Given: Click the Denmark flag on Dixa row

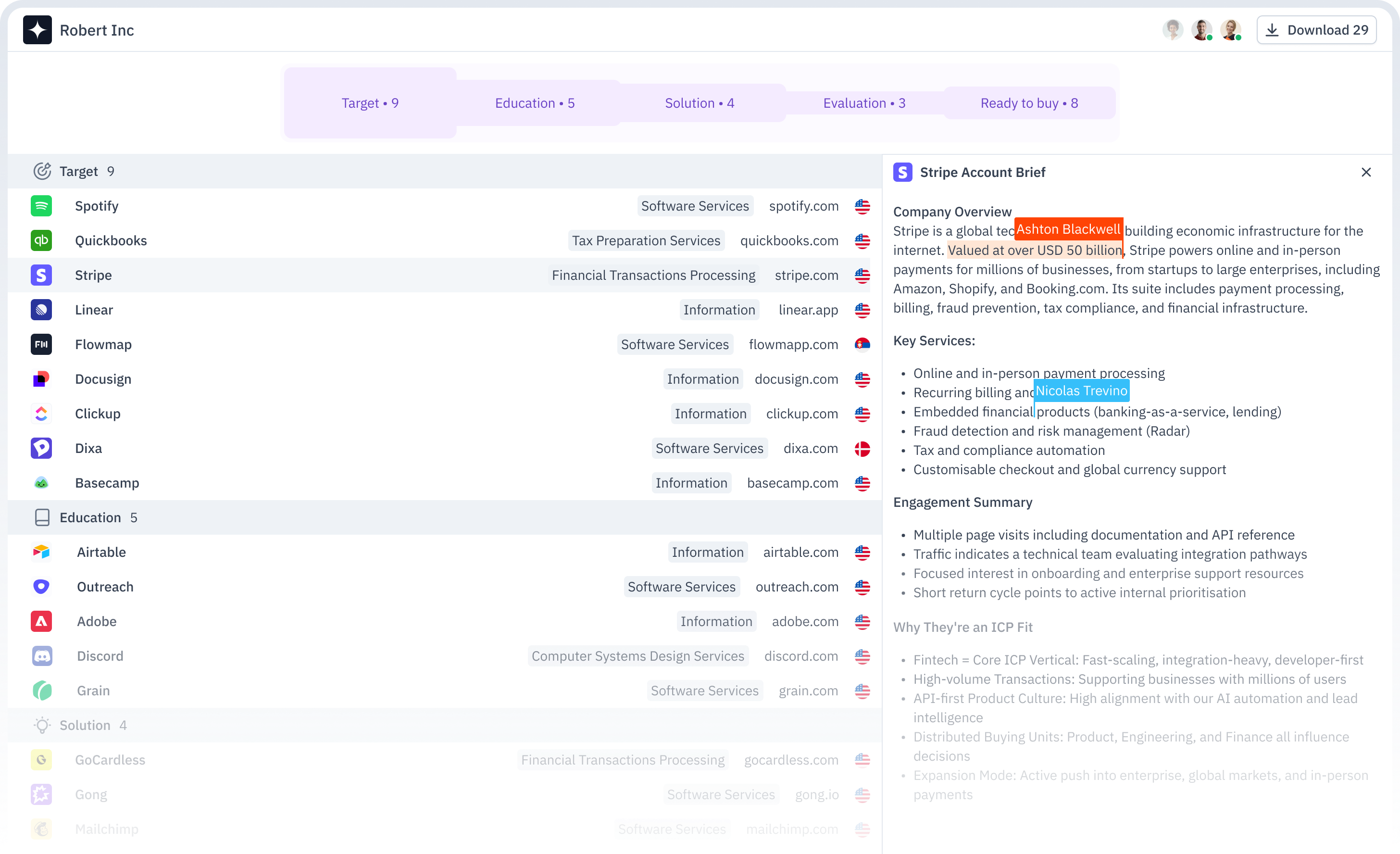Looking at the screenshot, I should (862, 449).
